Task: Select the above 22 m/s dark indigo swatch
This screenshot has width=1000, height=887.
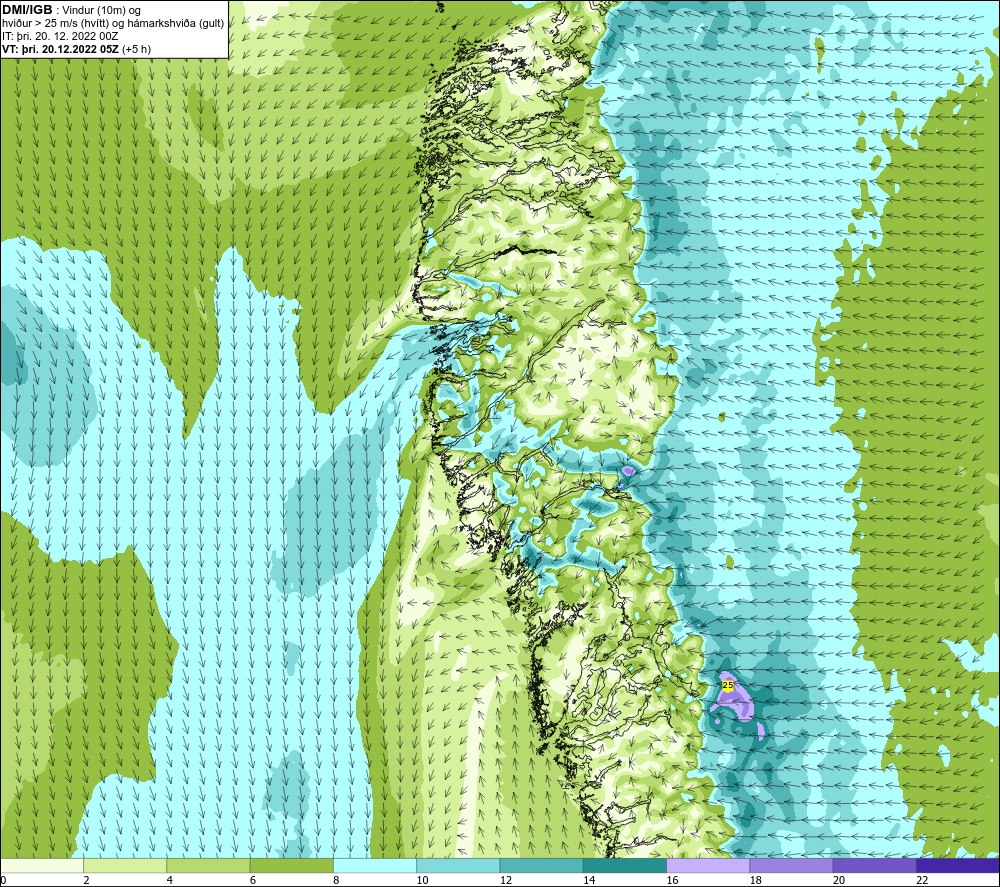Action: click(958, 865)
